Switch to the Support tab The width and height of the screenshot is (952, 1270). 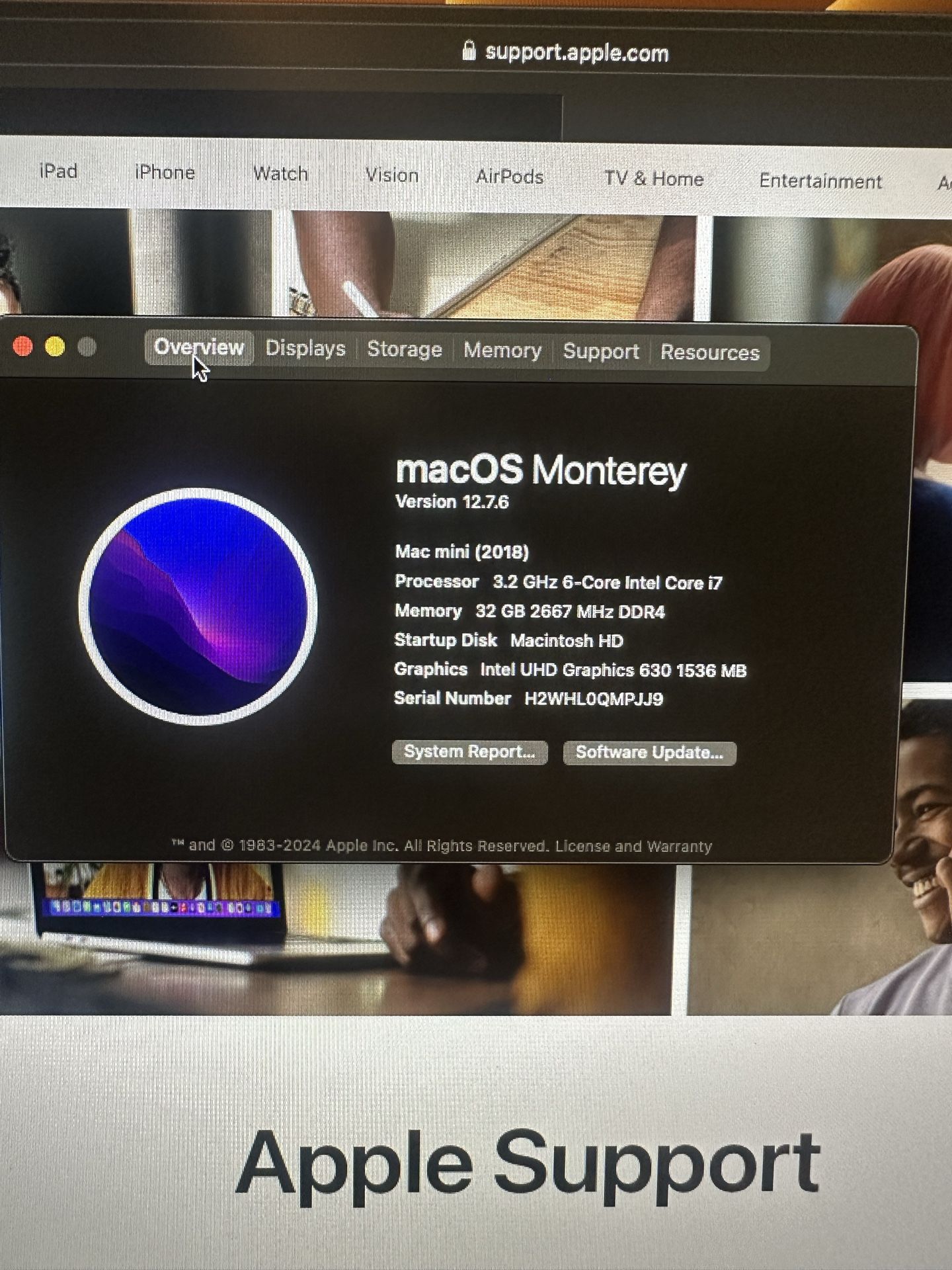[600, 351]
